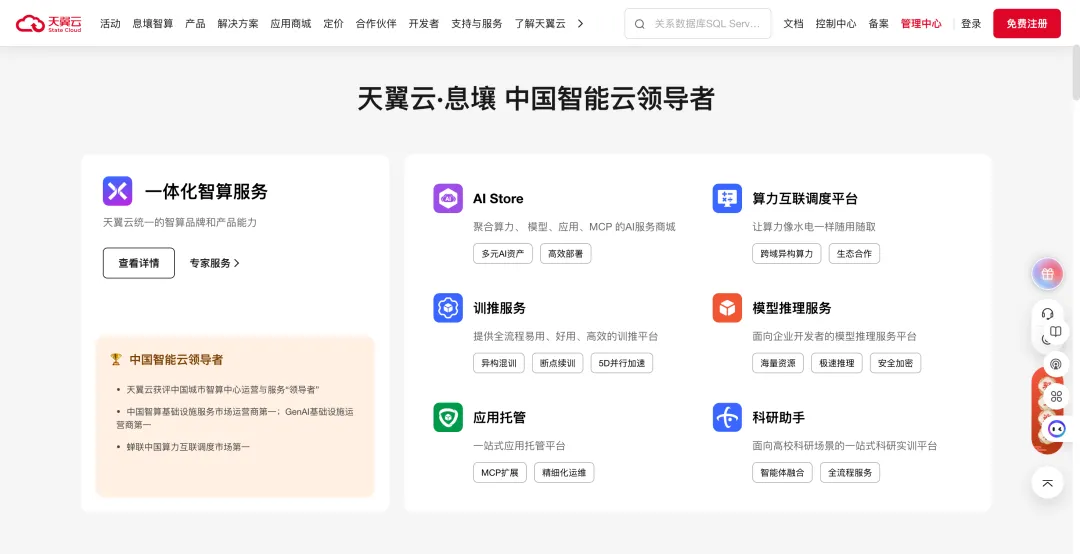Expand more navigation items with the chevron

(580, 23)
